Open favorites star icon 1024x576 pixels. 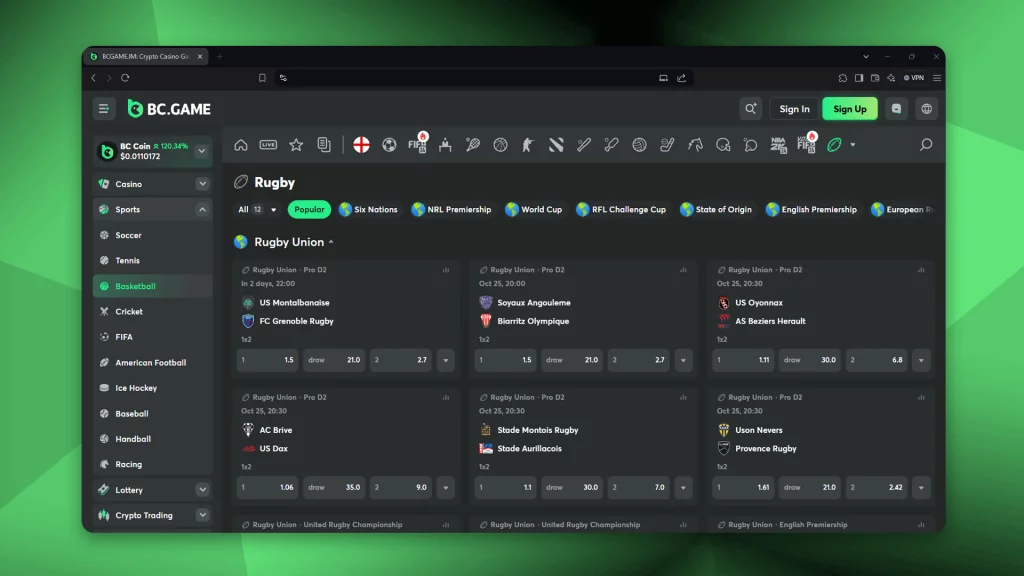pyautogui.click(x=296, y=145)
